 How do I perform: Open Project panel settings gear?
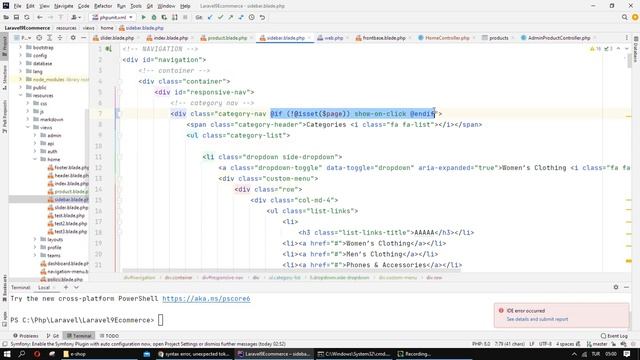coord(73,38)
